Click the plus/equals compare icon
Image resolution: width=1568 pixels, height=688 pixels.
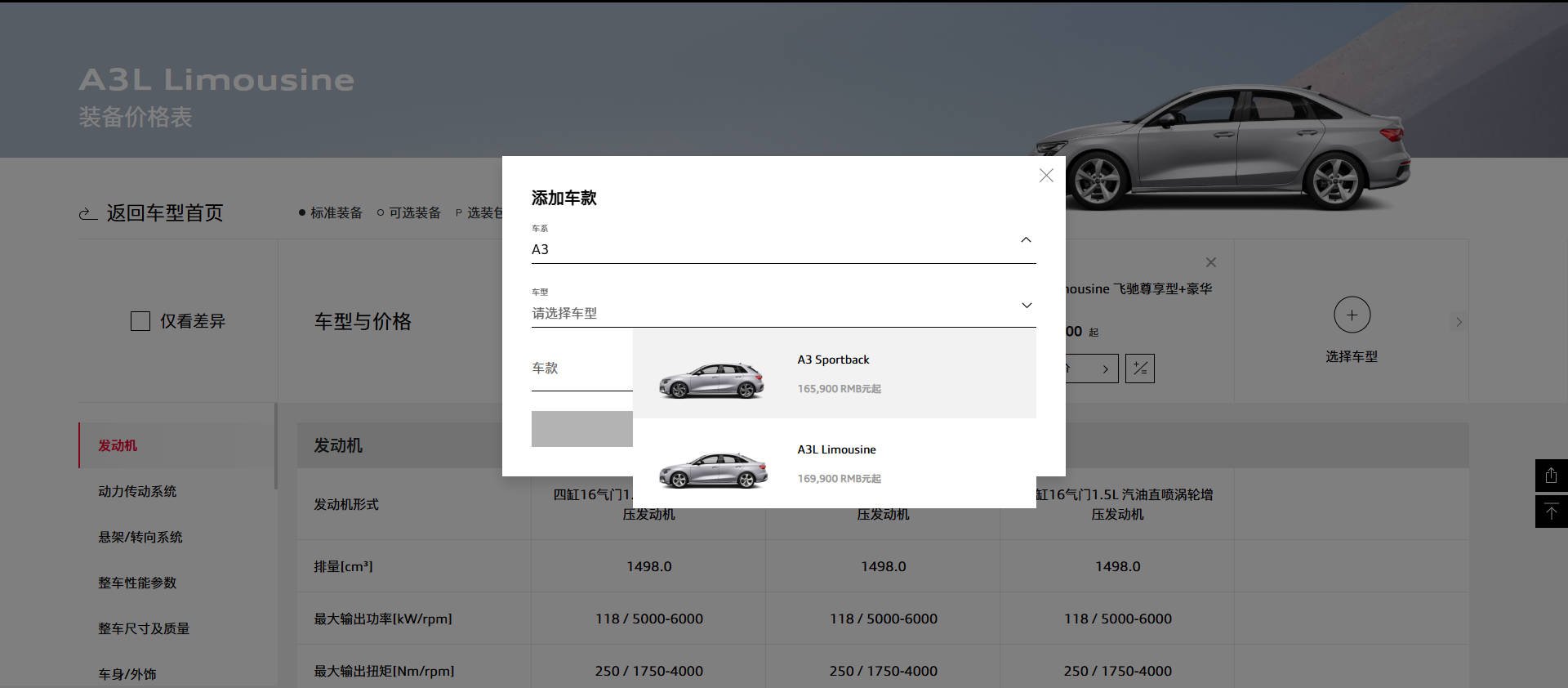click(1139, 369)
